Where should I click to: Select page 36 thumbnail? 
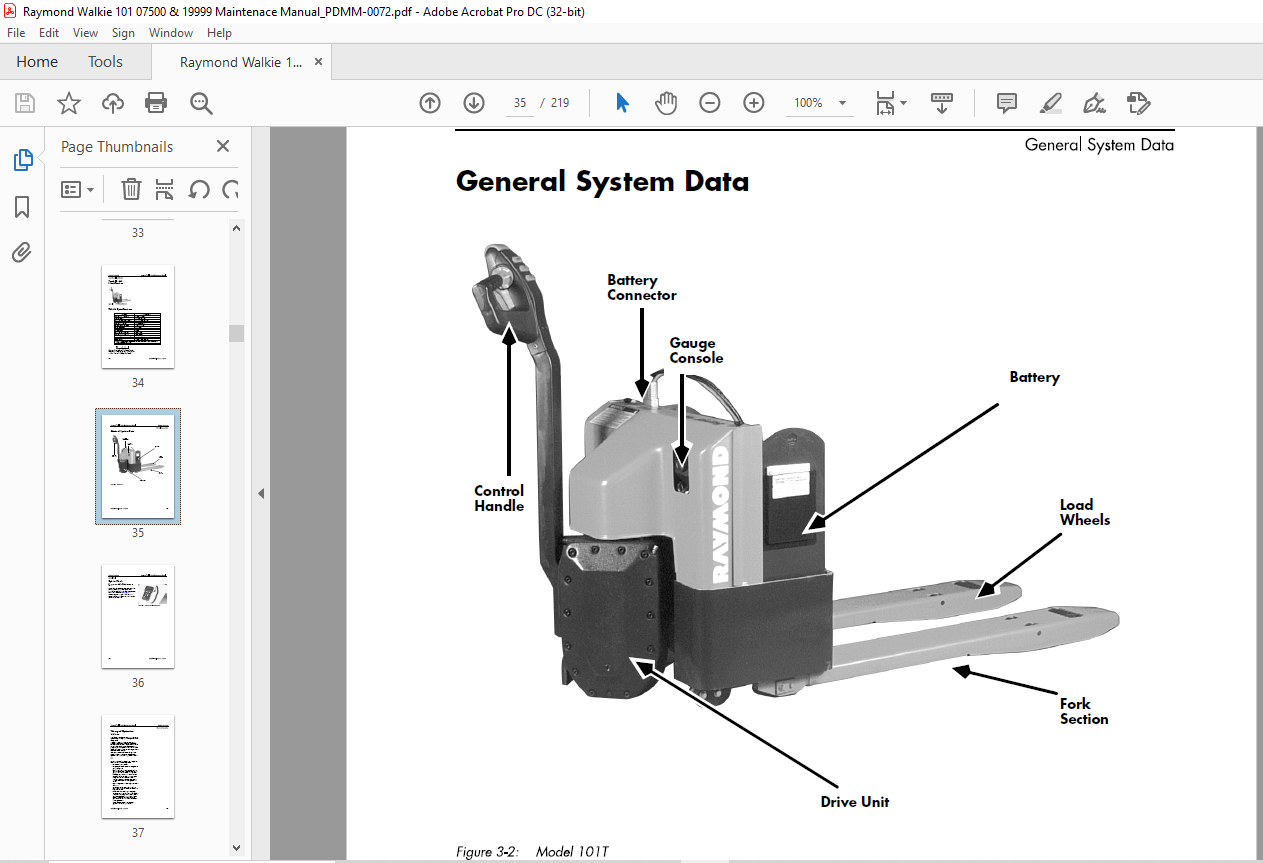[138, 616]
